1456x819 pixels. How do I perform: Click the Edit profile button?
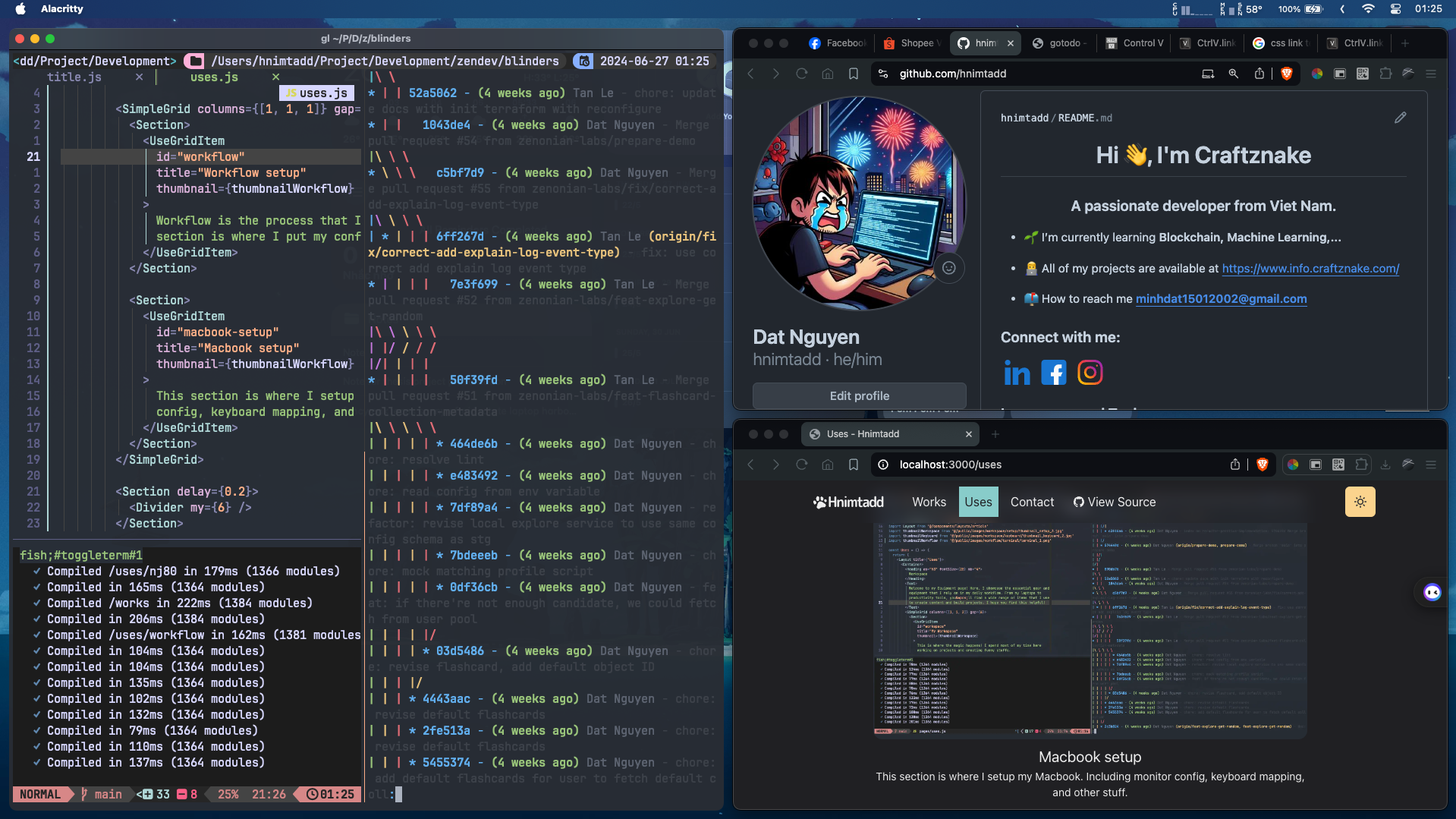pyautogui.click(x=859, y=395)
